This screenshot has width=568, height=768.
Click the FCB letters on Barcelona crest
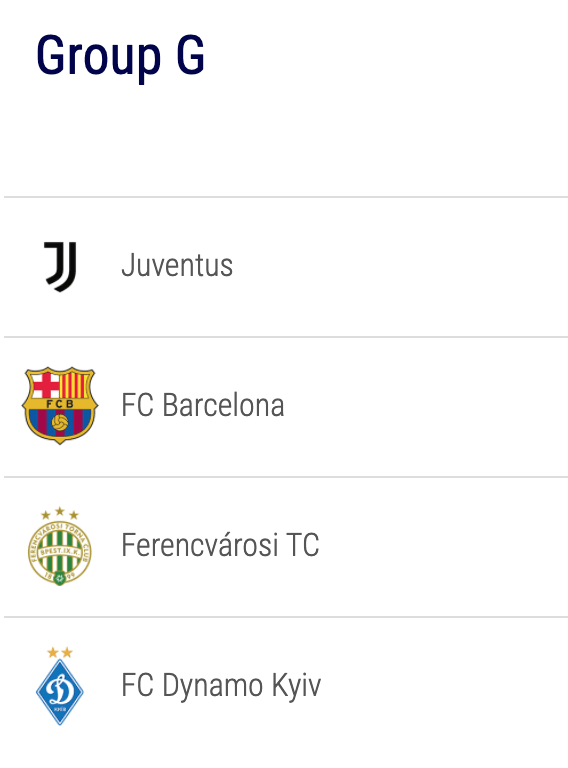[x=60, y=404]
